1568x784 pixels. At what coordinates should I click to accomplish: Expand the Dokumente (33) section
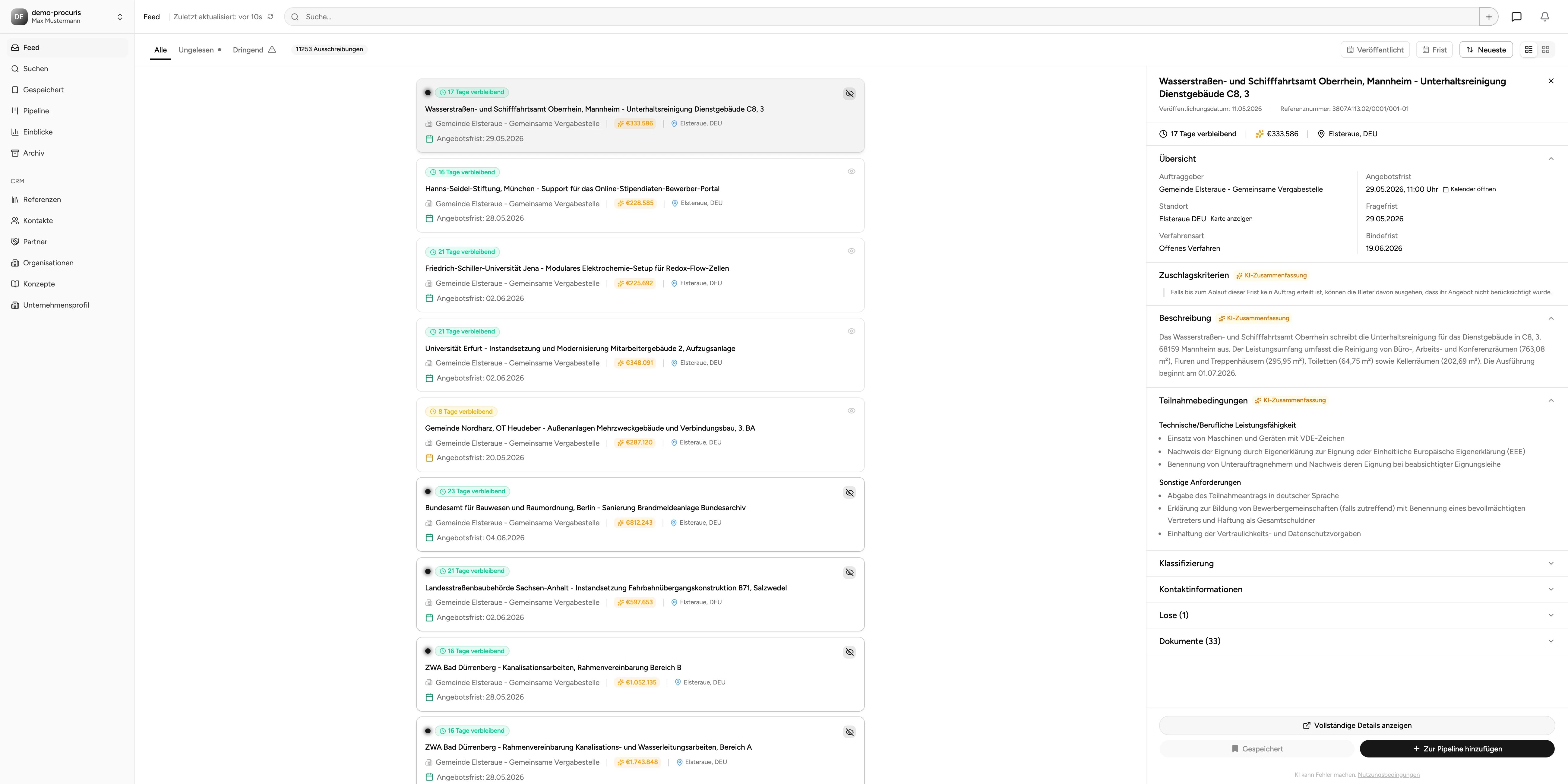1356,642
